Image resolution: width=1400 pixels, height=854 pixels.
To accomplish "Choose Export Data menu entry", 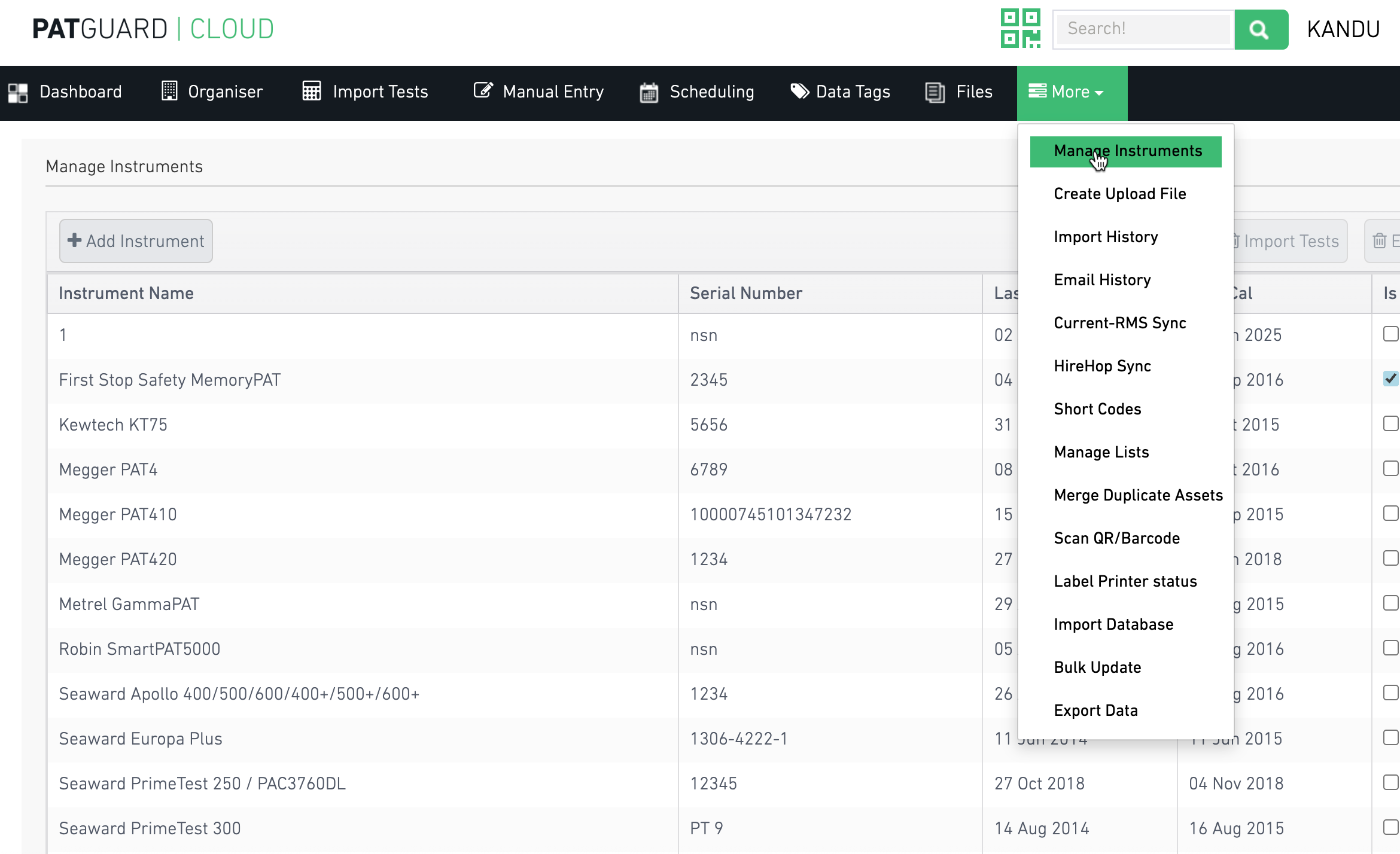I will (x=1095, y=710).
